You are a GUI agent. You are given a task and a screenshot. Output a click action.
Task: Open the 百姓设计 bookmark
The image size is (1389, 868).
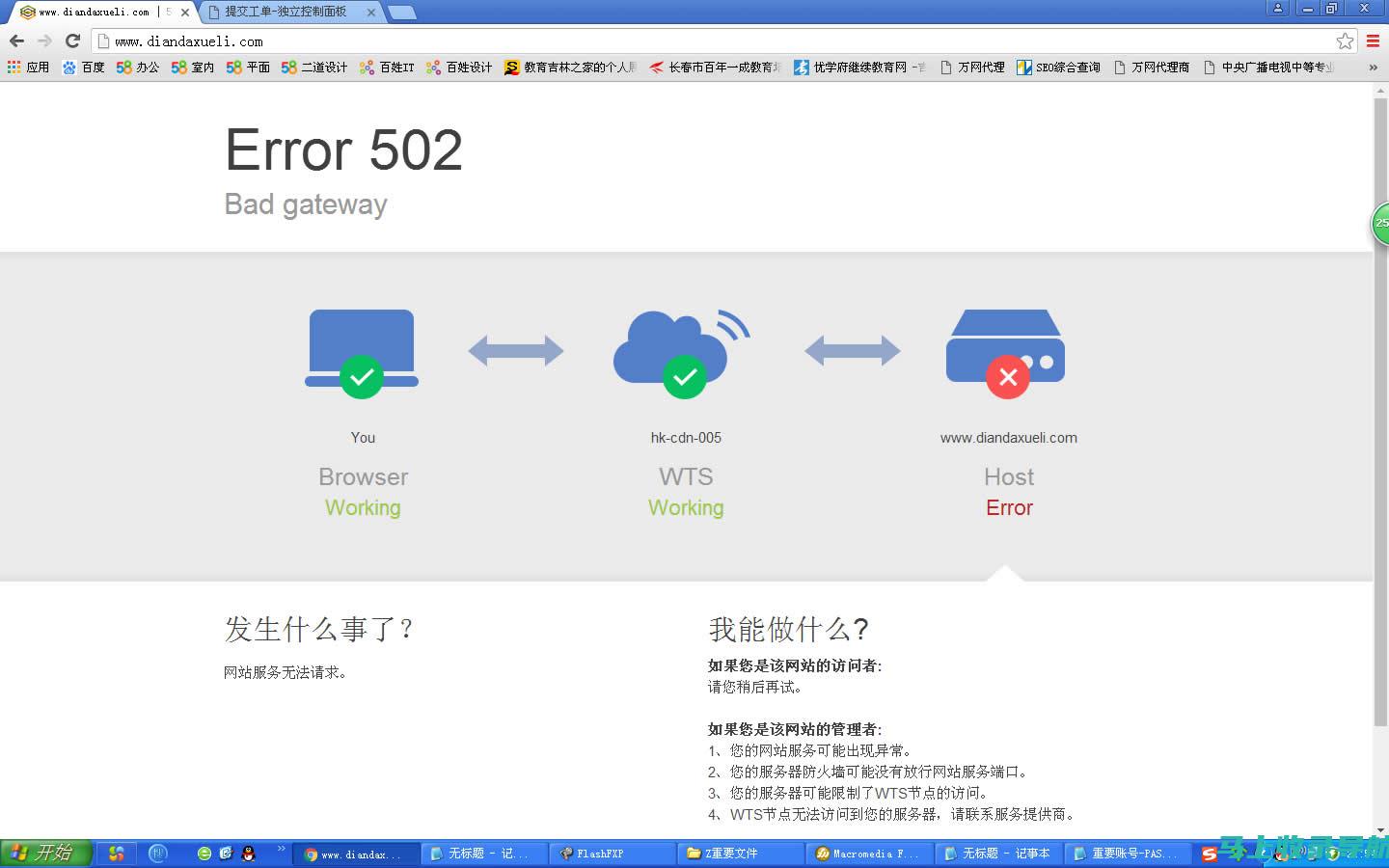pos(458,68)
